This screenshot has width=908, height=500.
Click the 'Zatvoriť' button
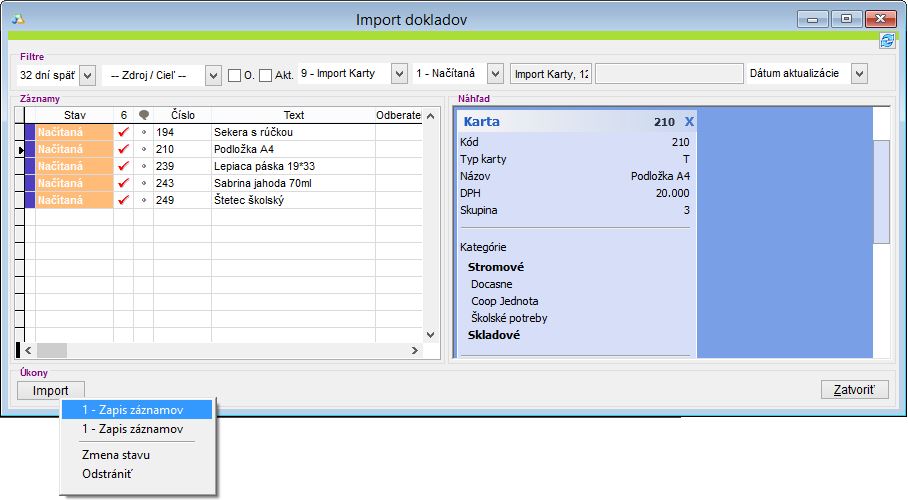coord(854,390)
